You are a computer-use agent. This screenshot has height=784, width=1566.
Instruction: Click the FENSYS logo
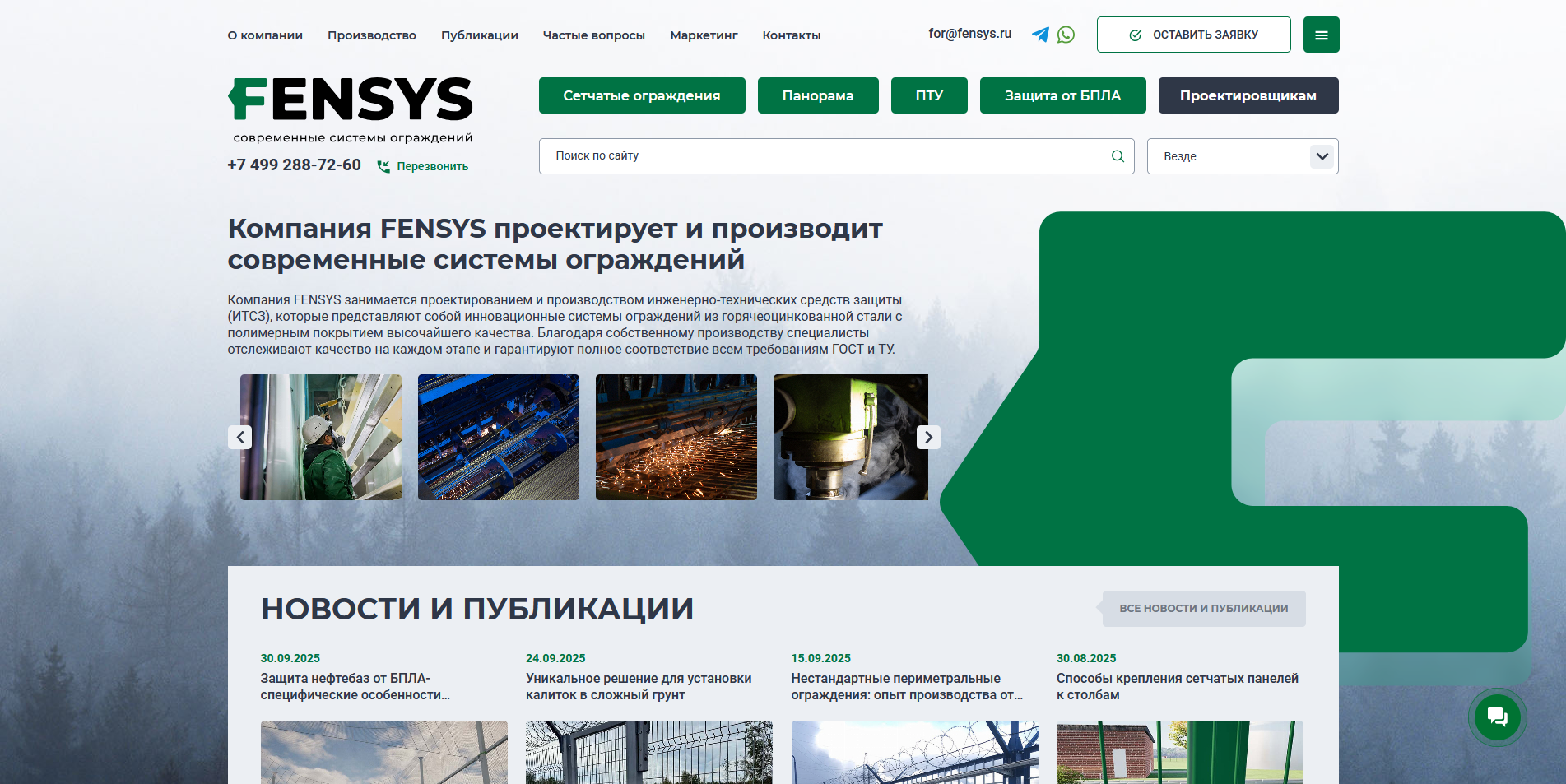[350, 99]
